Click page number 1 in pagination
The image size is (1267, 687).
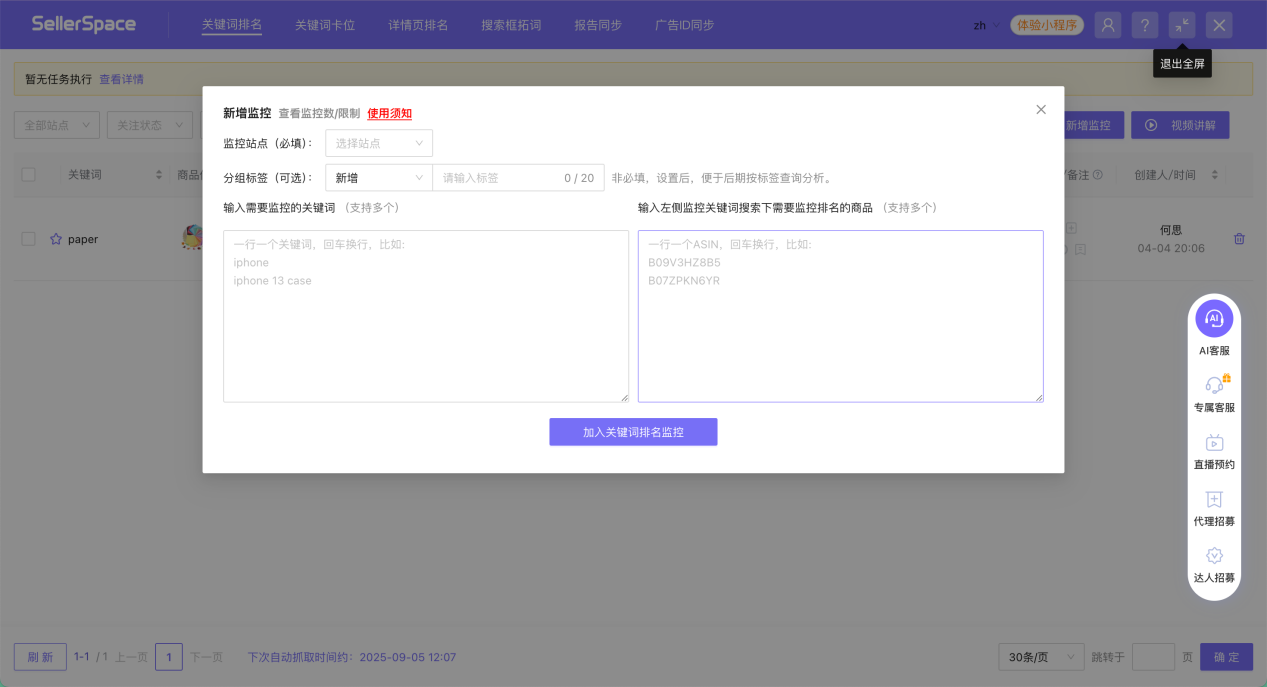169,657
